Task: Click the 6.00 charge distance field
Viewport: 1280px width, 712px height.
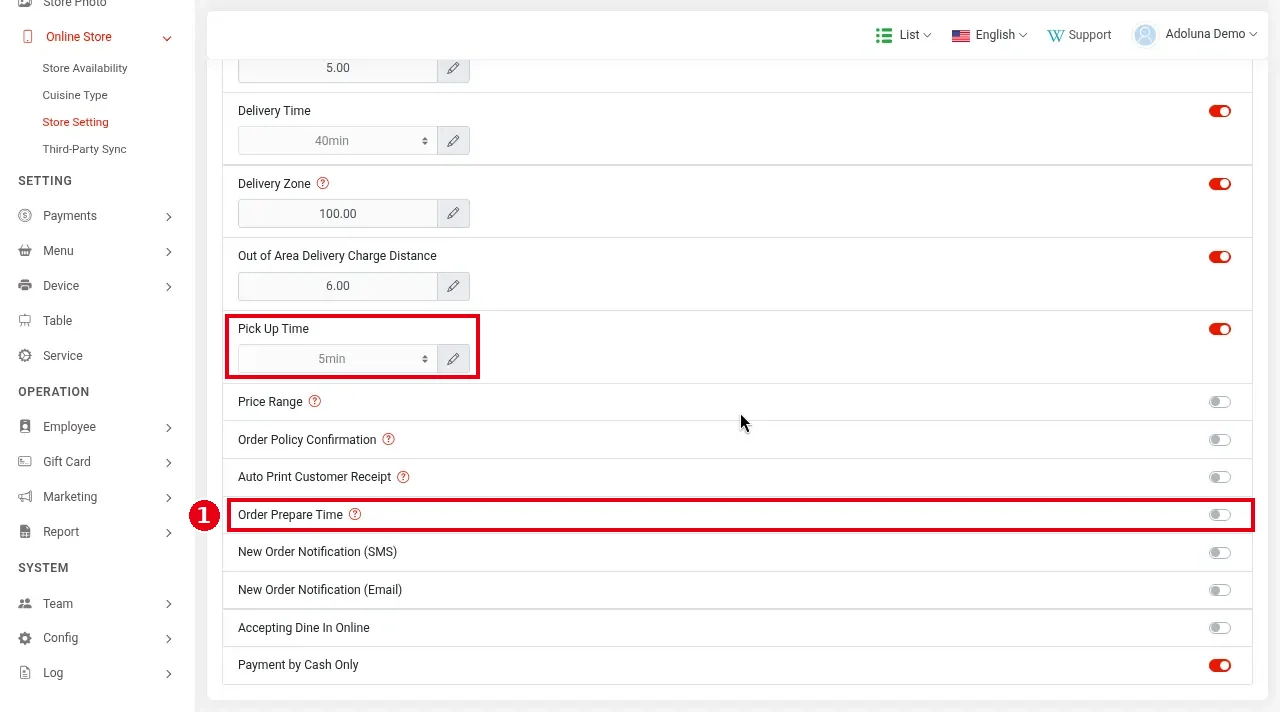Action: point(338,286)
